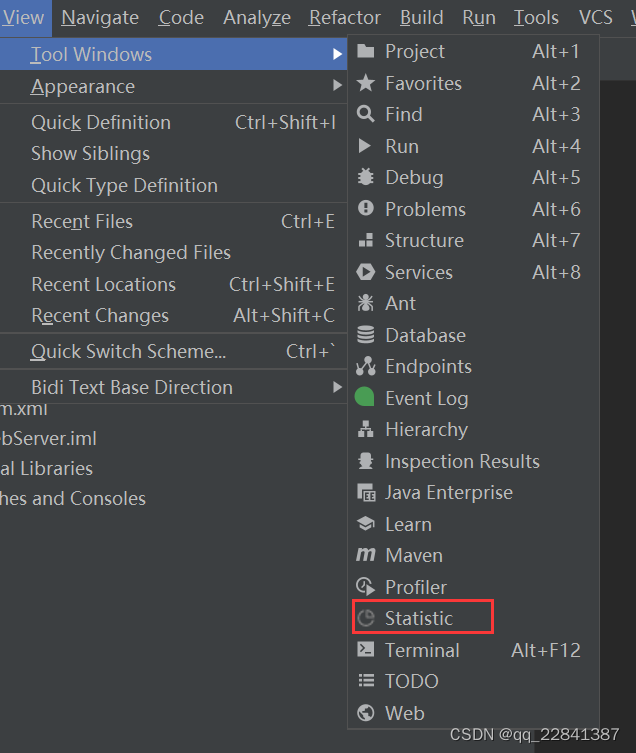Click the Tool Windows submenu arrow
Screen dimensions: 636x753
pyautogui.click(x=338, y=54)
